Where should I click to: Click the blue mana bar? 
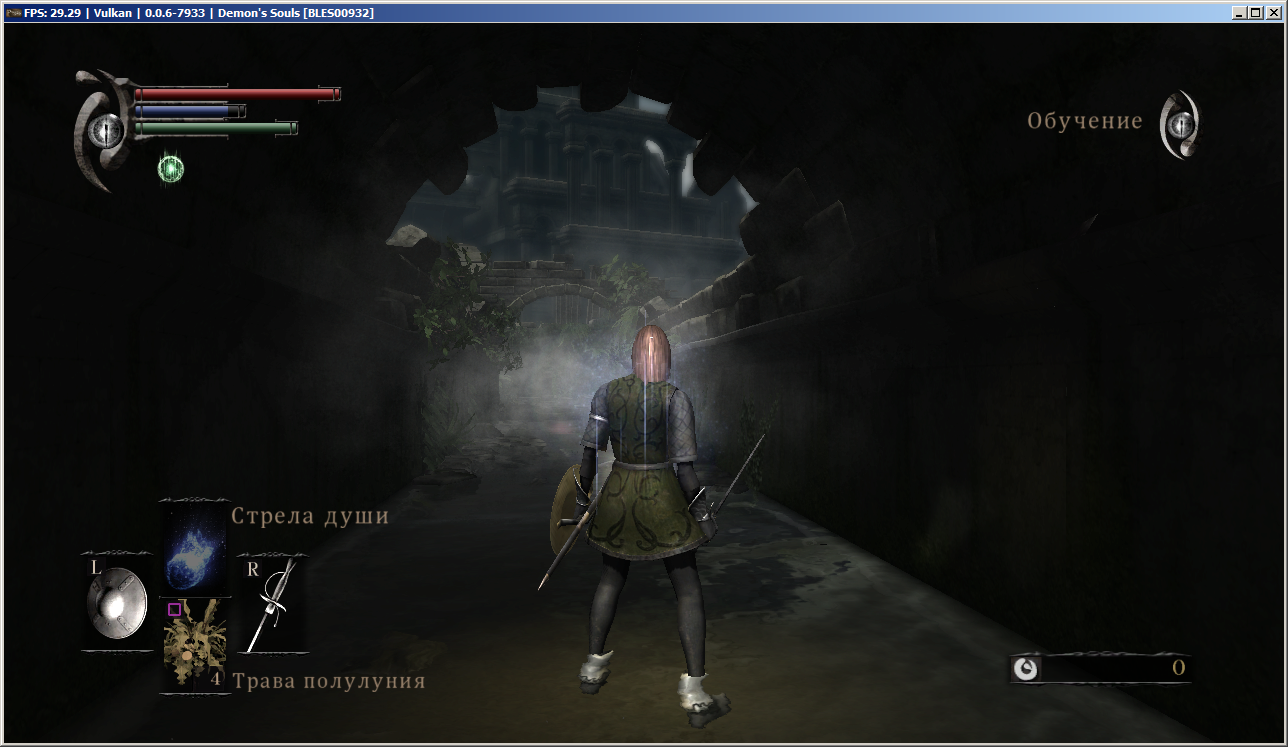point(190,111)
